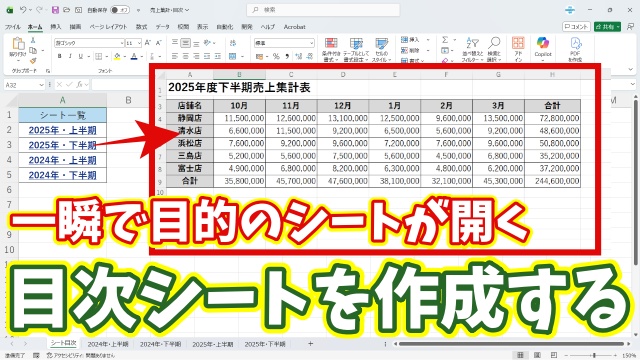Switch to Normal view in status bar
This screenshot has height=360, width=640.
(x=520, y=355)
